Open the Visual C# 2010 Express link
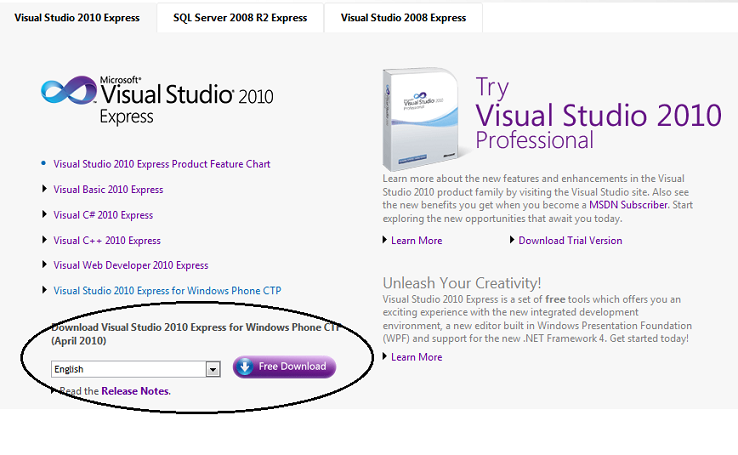Viewport: 738px width, 455px height. (103, 215)
